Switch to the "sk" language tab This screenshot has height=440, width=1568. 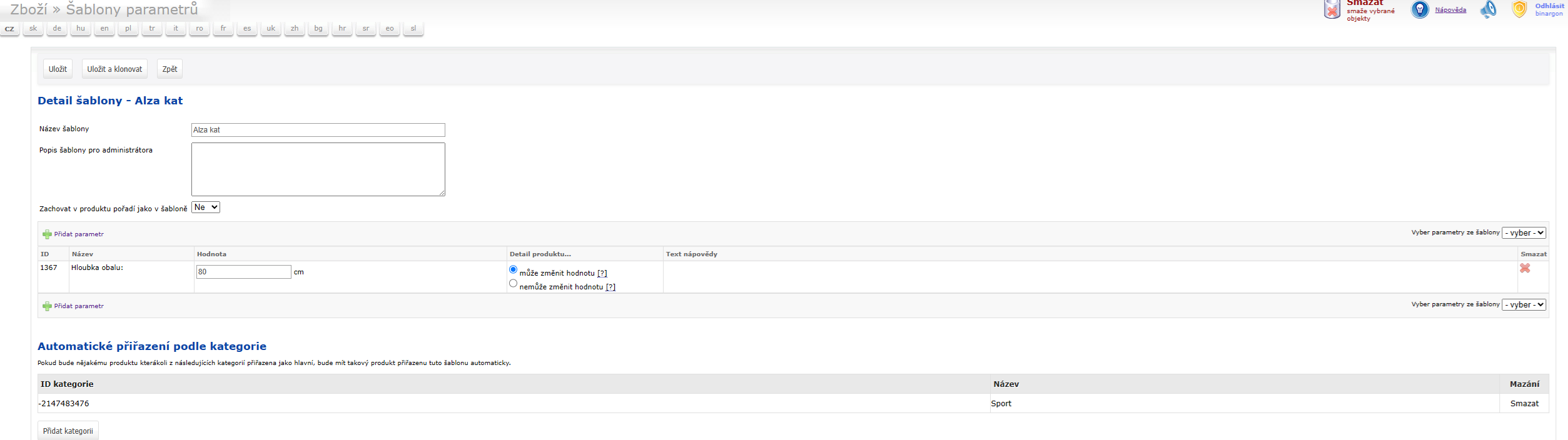[33, 29]
